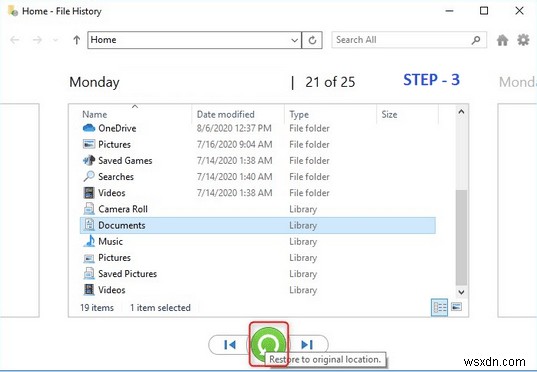Select the Music library icon

tap(89, 241)
